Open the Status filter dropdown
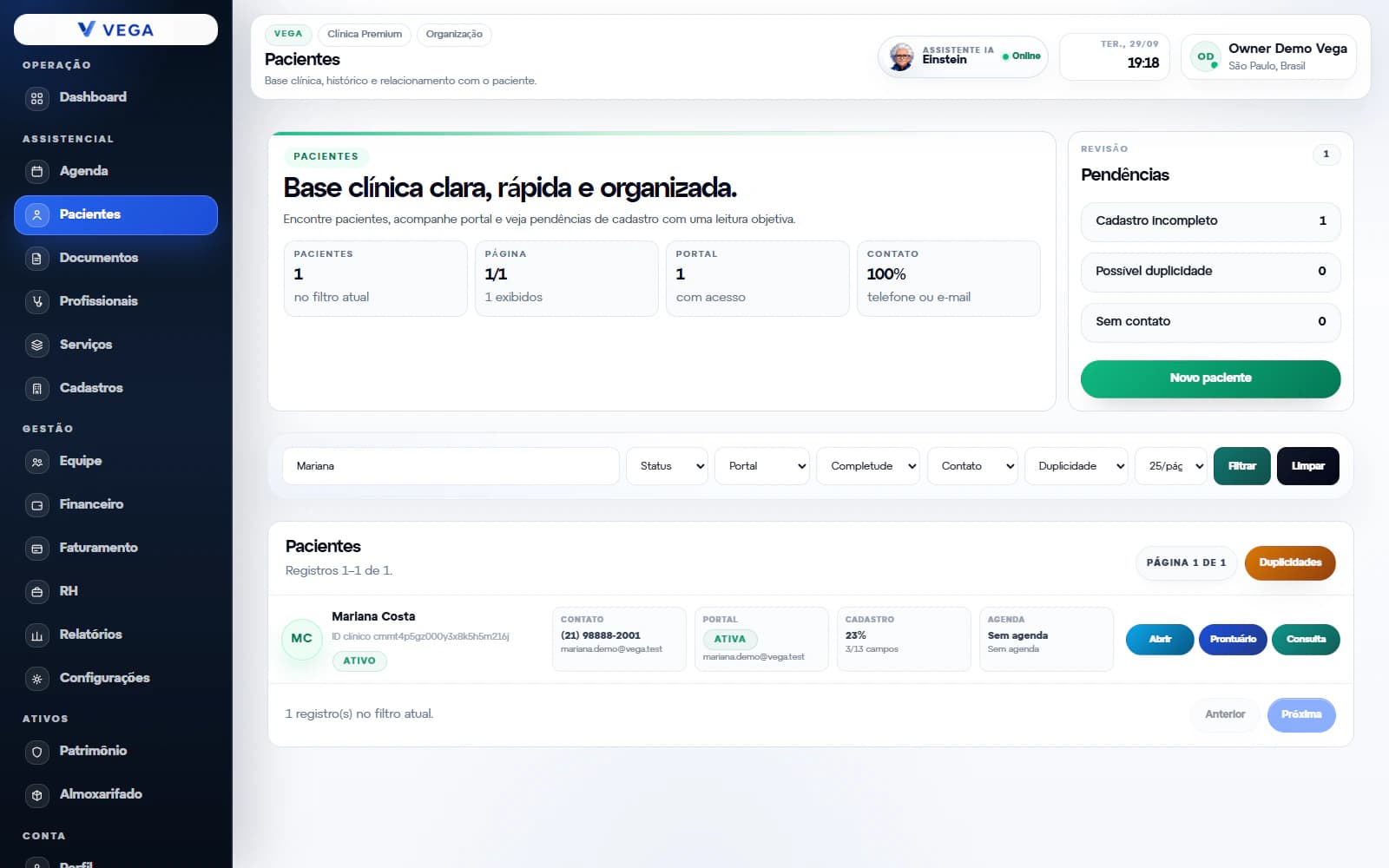The width and height of the screenshot is (1389, 868). pos(667,466)
